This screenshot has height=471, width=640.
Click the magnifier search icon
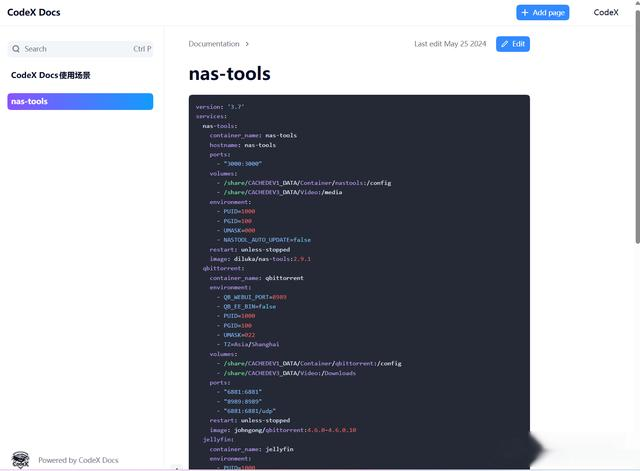[x=16, y=49]
